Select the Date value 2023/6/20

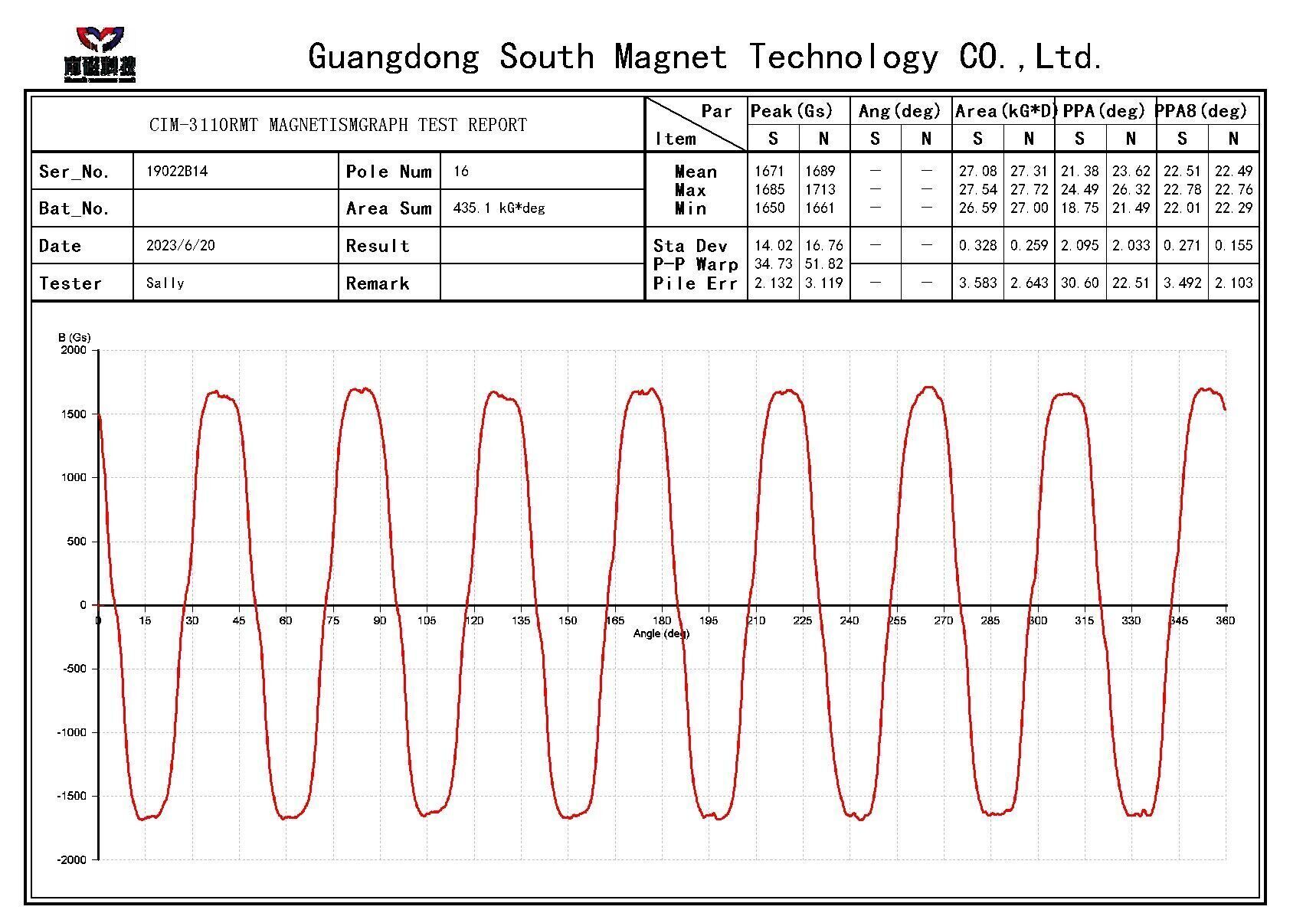181,246
